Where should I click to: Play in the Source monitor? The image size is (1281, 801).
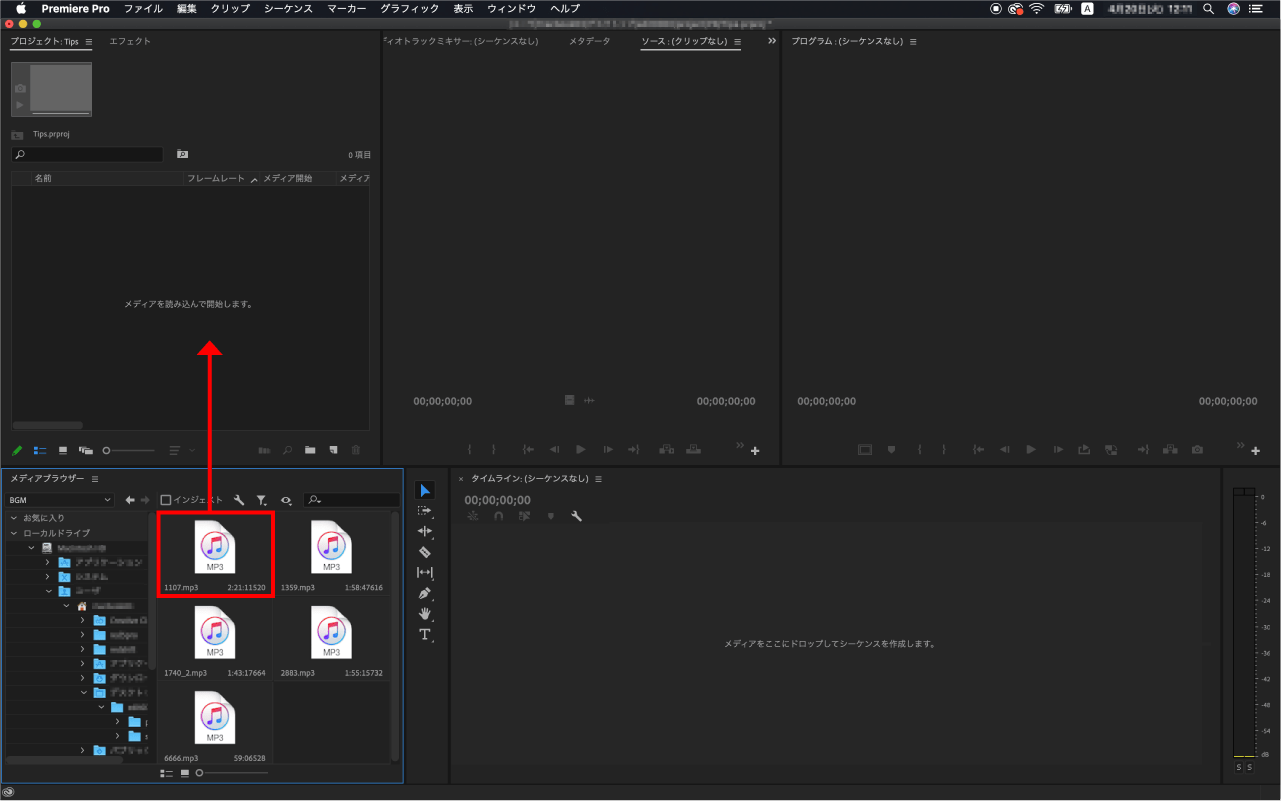tap(581, 450)
